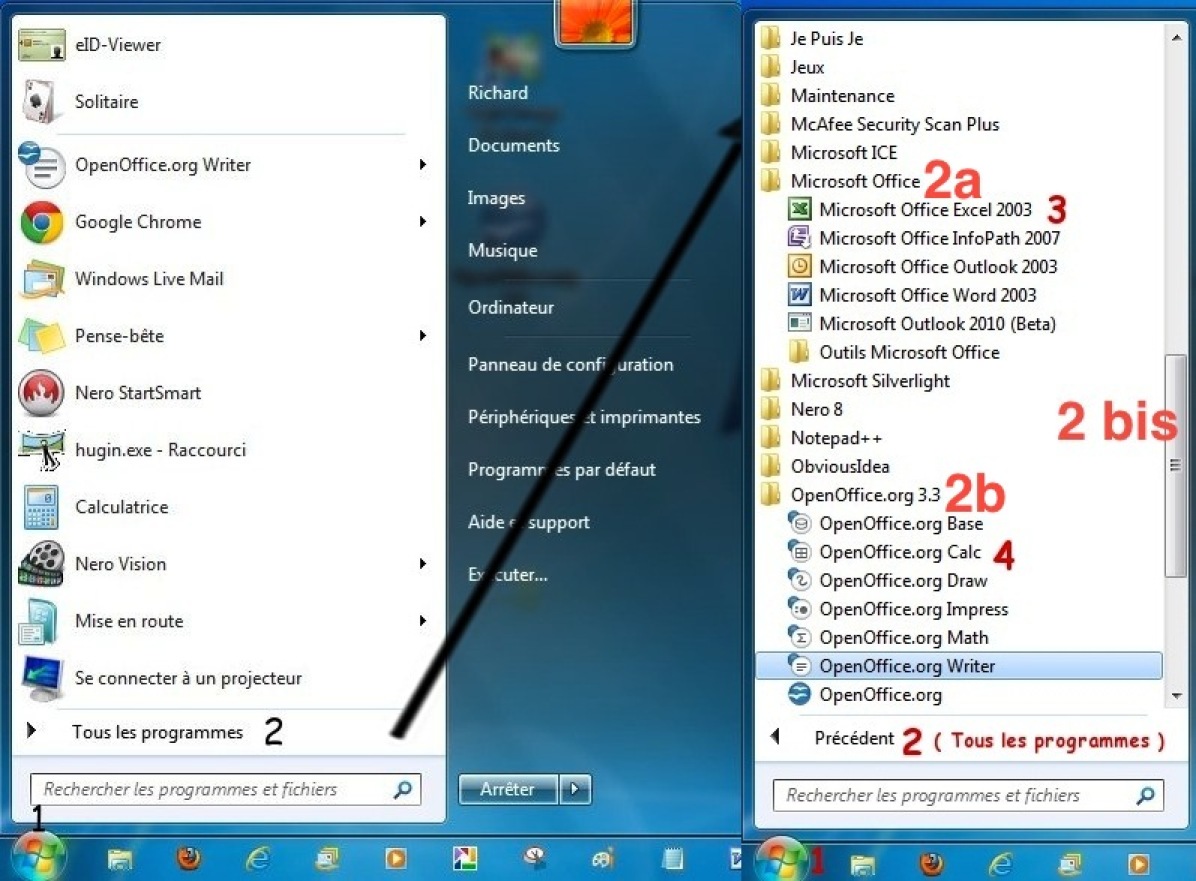
Task: Open Programmes par défaut
Action: click(x=561, y=470)
